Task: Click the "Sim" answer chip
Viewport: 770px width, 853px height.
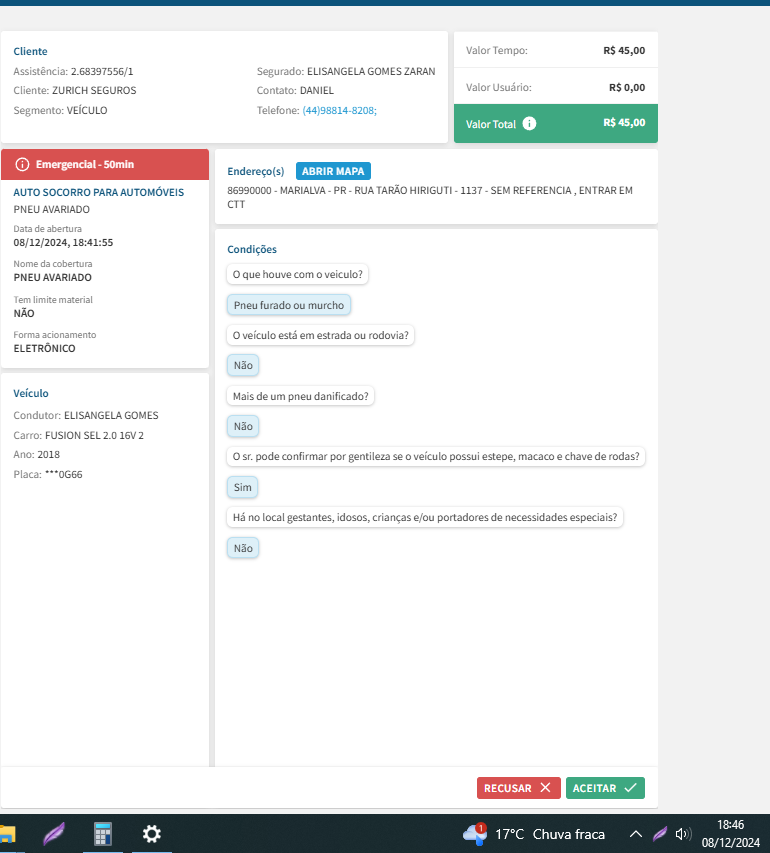Action: pos(243,487)
